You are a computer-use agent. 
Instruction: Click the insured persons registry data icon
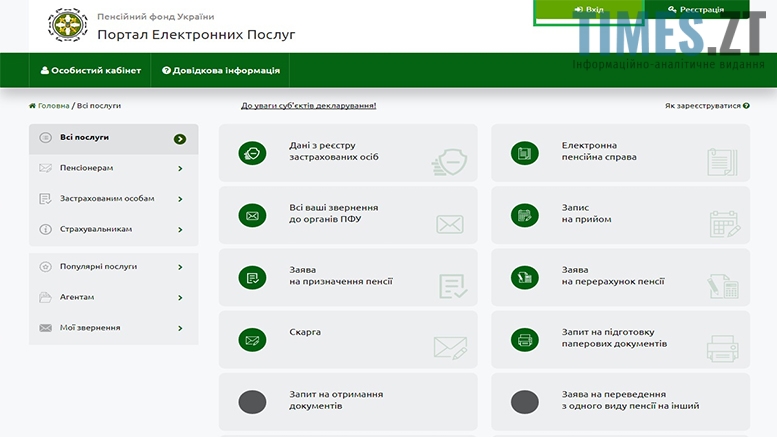point(252,153)
